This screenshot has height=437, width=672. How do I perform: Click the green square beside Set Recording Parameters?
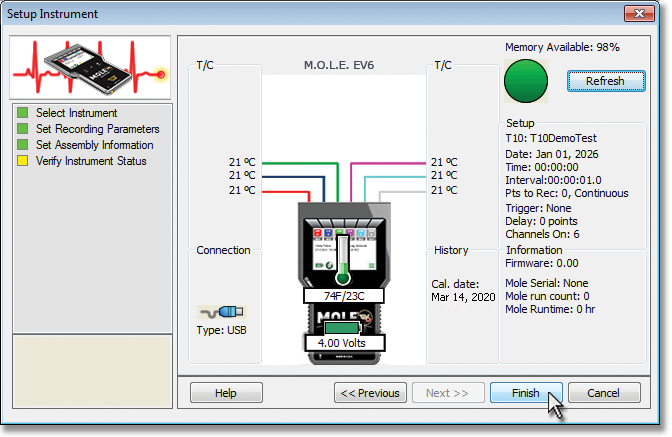pos(22,129)
